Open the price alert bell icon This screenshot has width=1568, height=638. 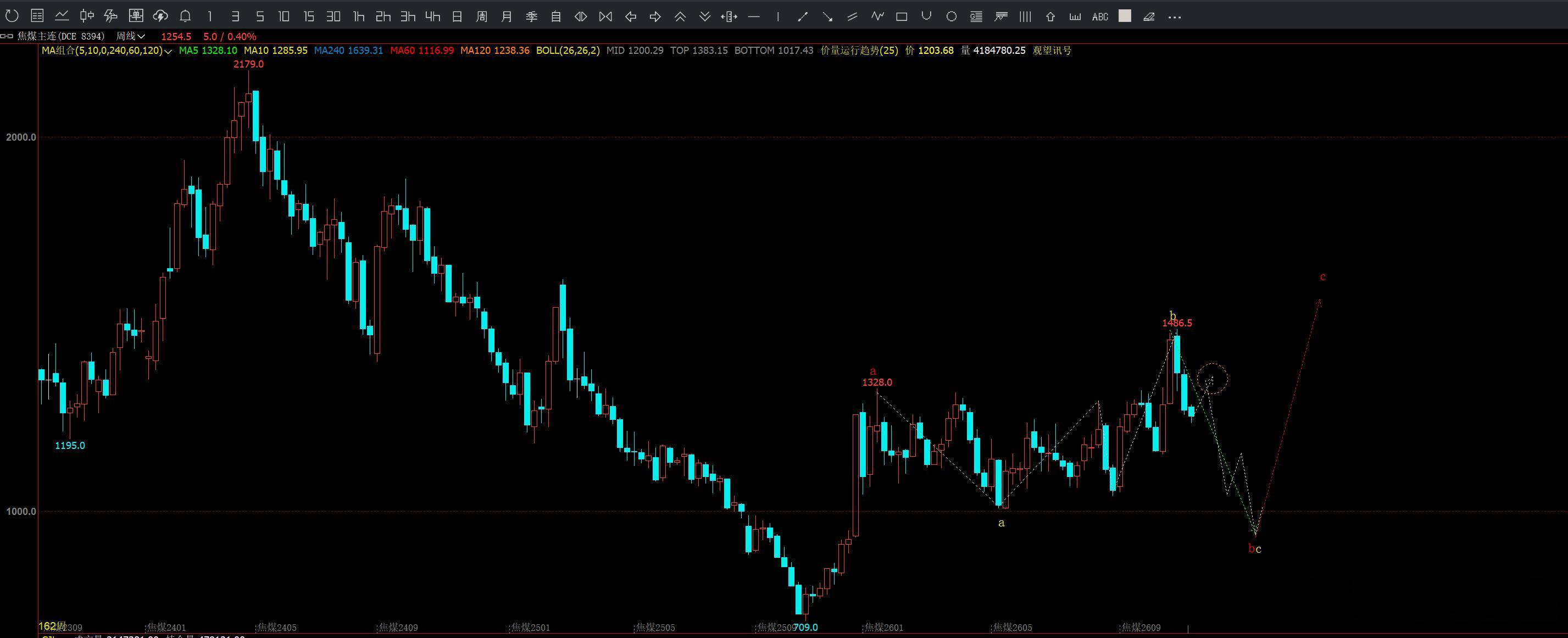coord(186,16)
